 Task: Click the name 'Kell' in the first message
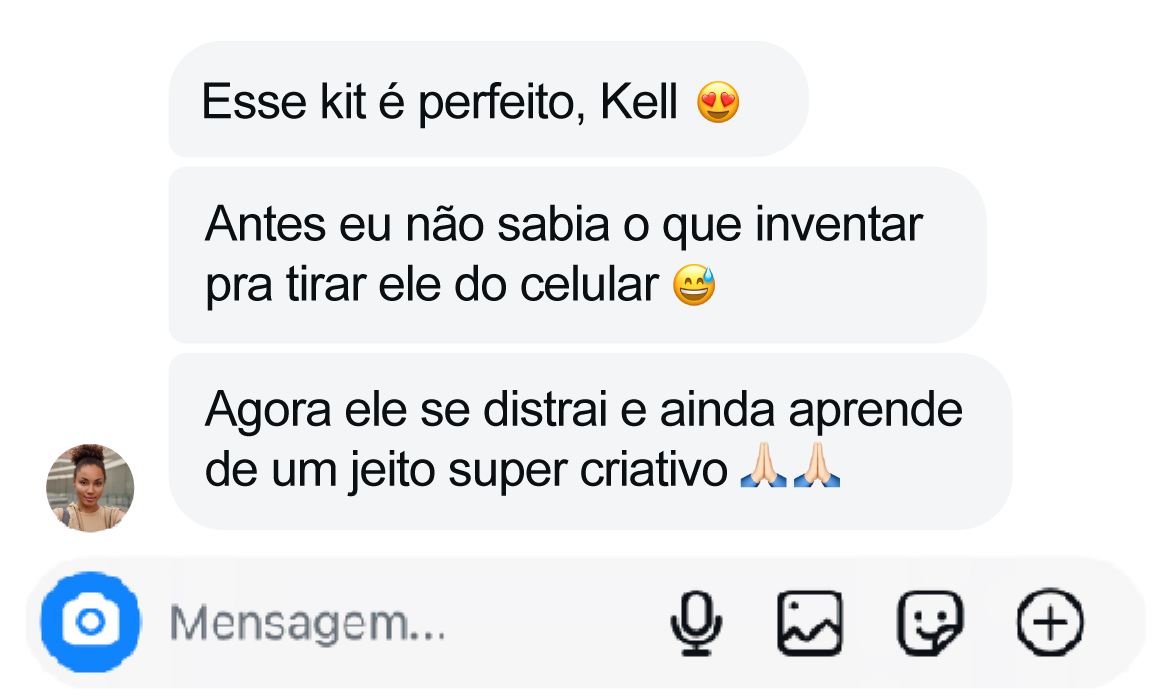click(x=639, y=102)
